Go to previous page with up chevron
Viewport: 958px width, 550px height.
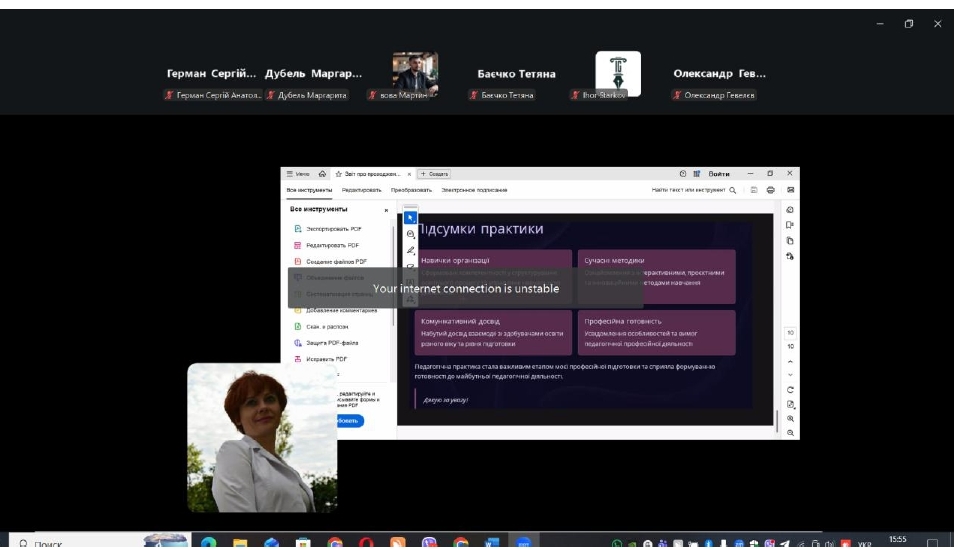[790, 362]
